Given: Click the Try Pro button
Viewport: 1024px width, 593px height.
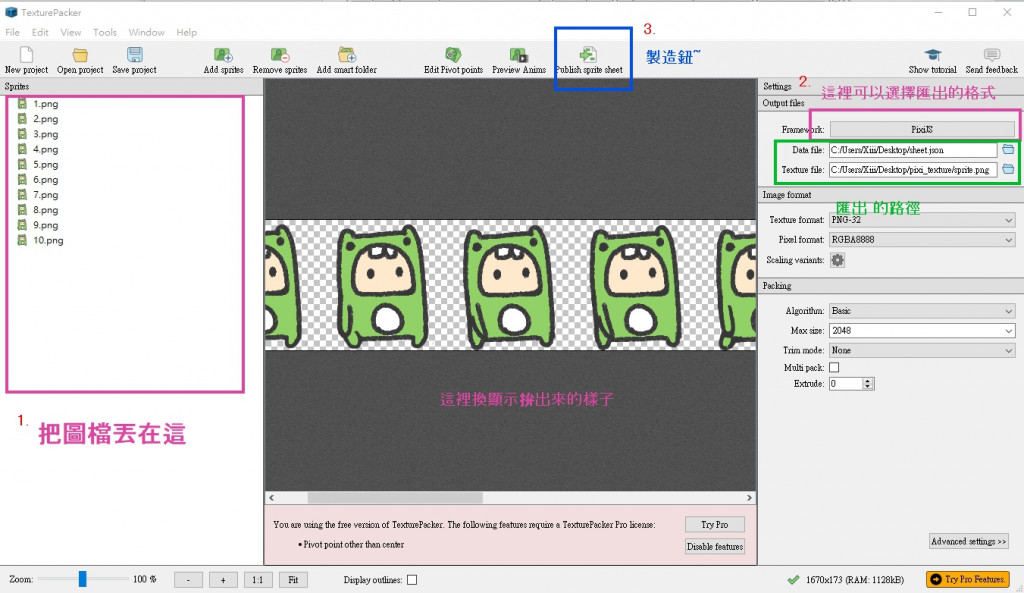Looking at the screenshot, I should (x=714, y=524).
